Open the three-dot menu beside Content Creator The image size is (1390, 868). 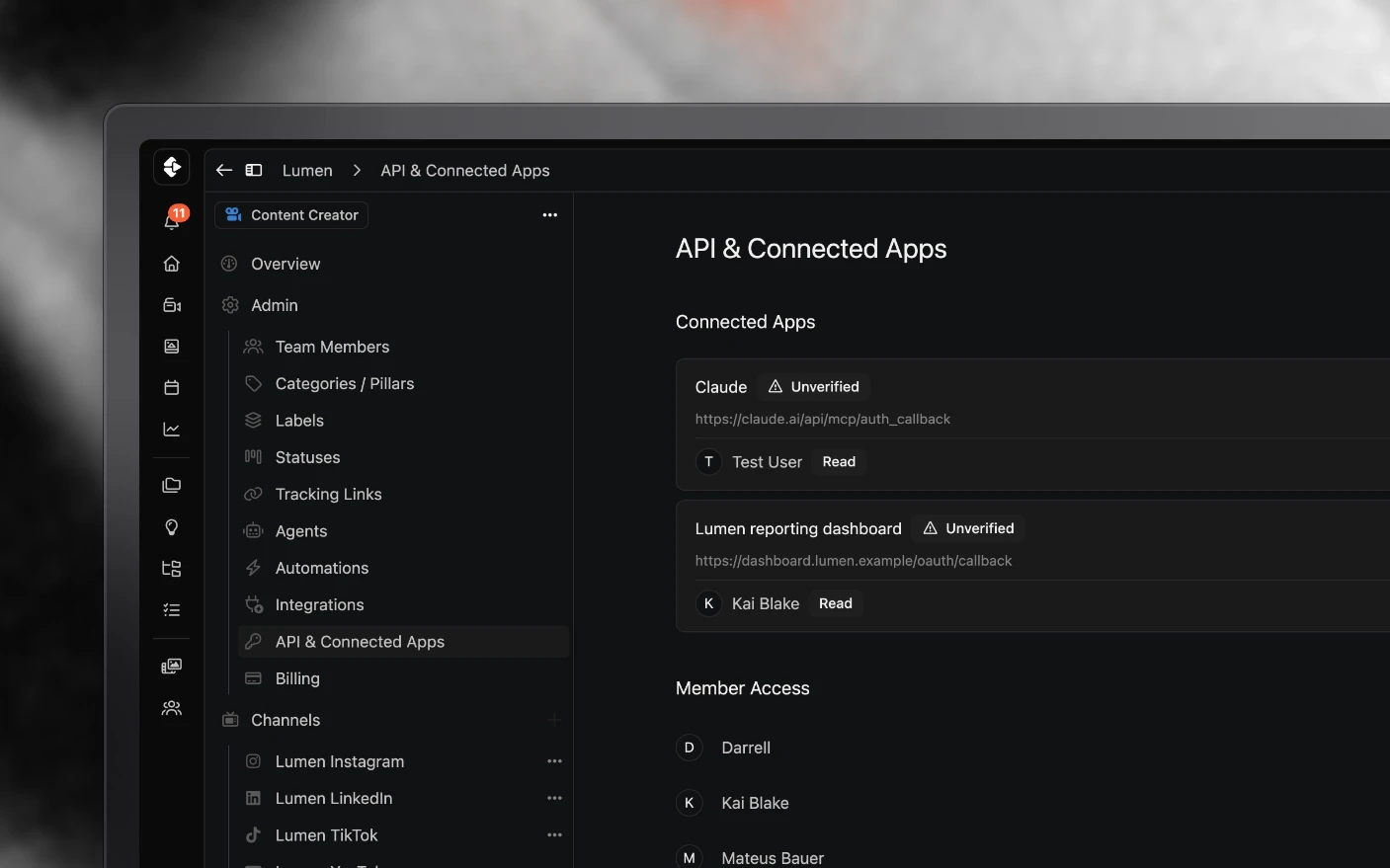550,215
